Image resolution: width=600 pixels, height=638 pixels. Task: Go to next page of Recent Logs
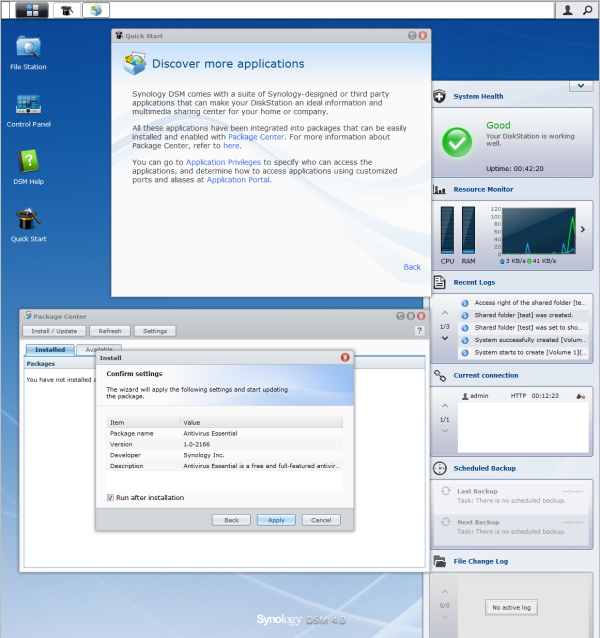click(x=445, y=338)
